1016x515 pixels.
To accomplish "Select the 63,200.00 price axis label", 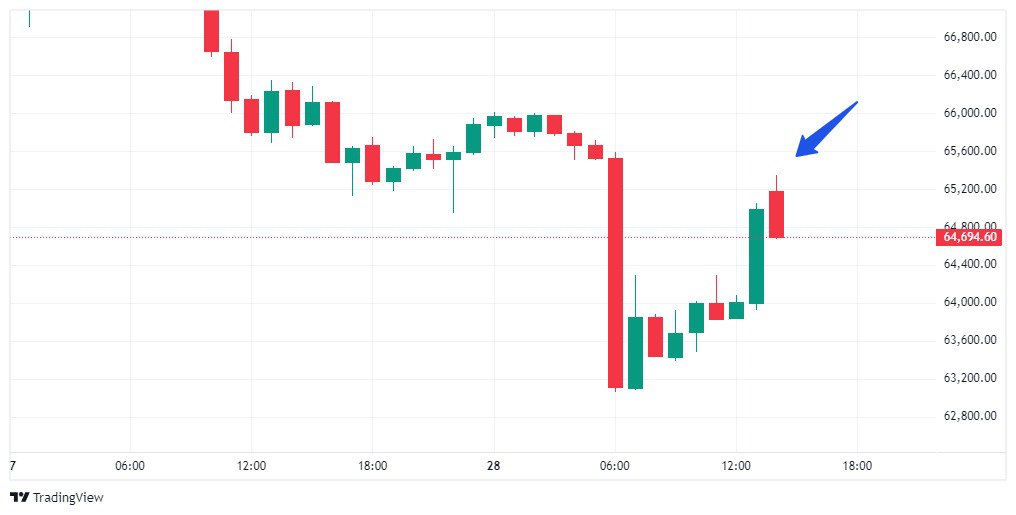I will (969, 378).
